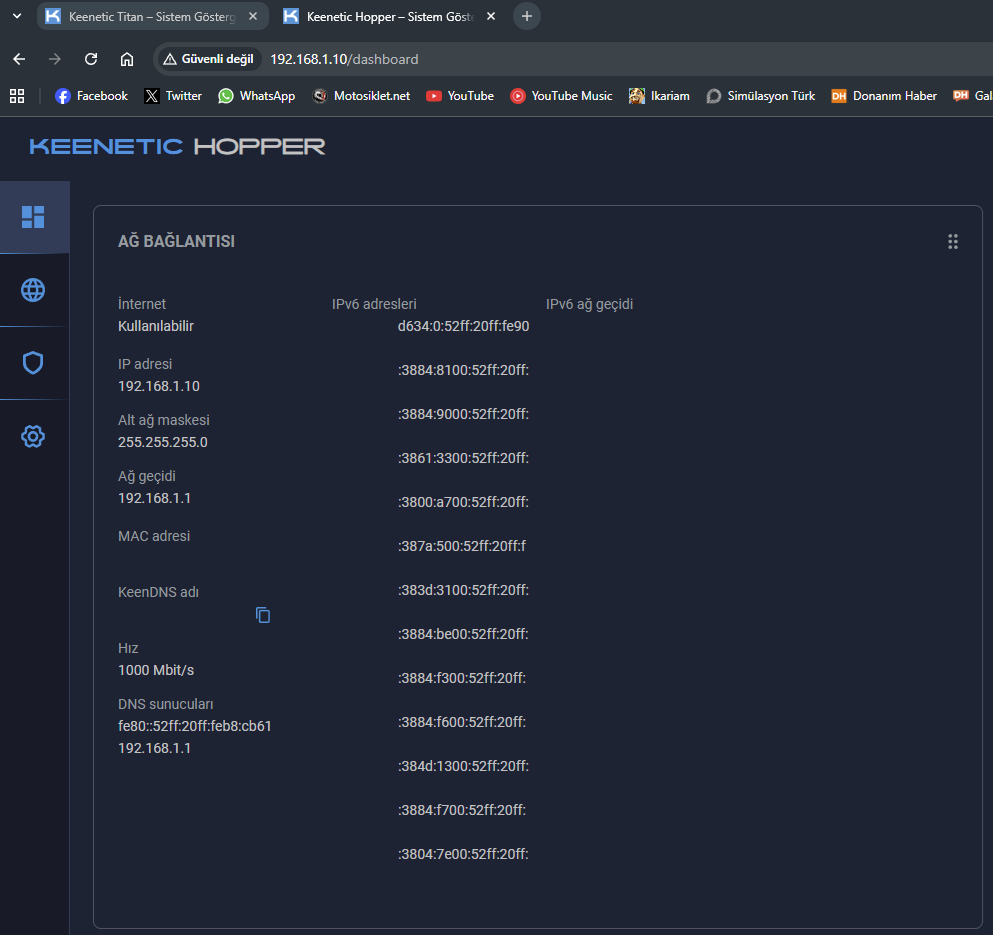Click the Keenetic Hopper logo

[177, 147]
